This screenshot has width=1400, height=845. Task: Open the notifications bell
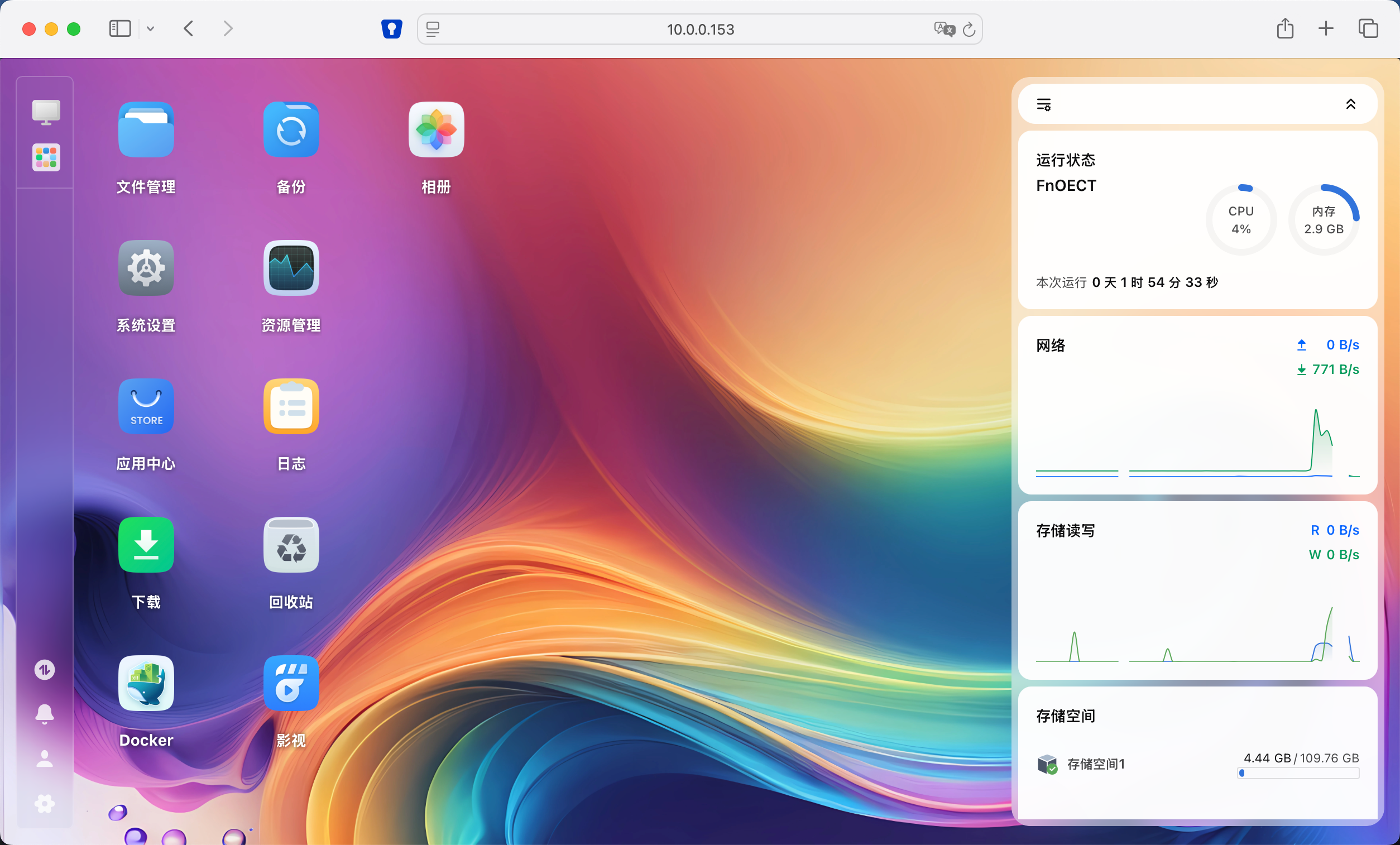click(x=44, y=714)
